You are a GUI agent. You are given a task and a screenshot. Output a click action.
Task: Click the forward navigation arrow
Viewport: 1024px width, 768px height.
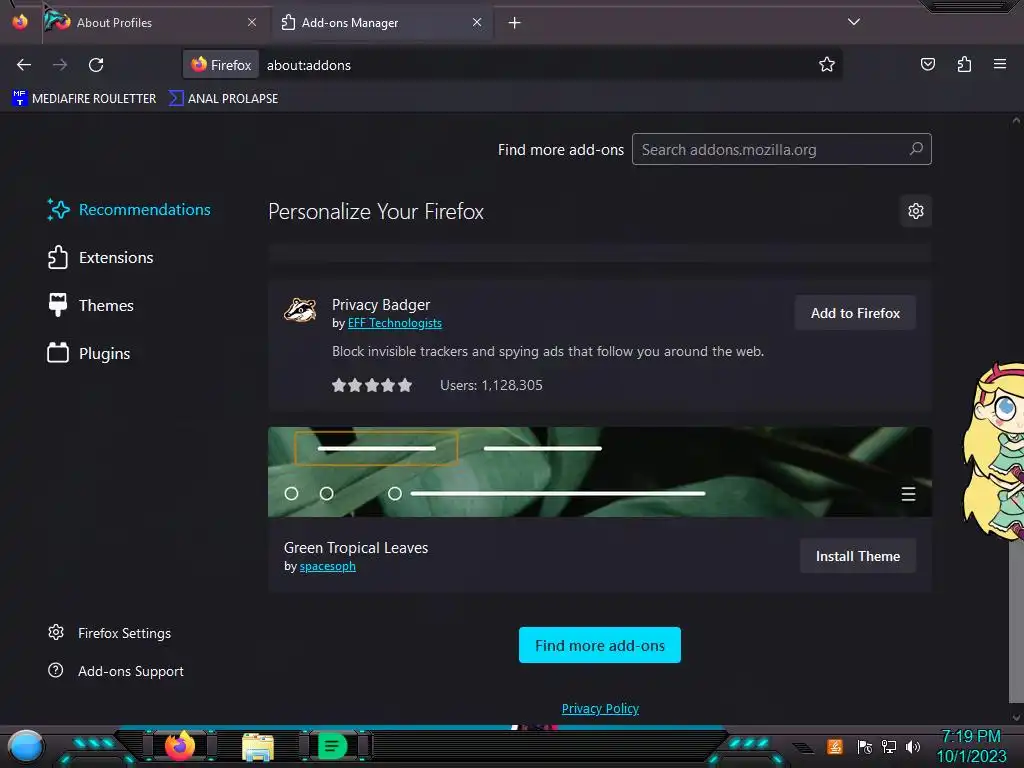[x=60, y=65]
